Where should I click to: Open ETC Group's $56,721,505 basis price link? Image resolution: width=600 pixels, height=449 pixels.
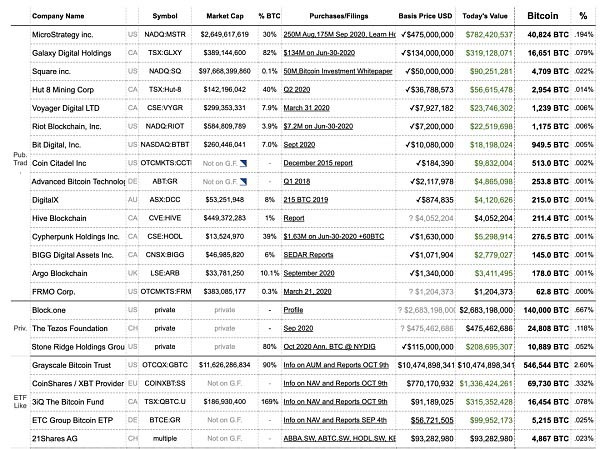(x=432, y=420)
